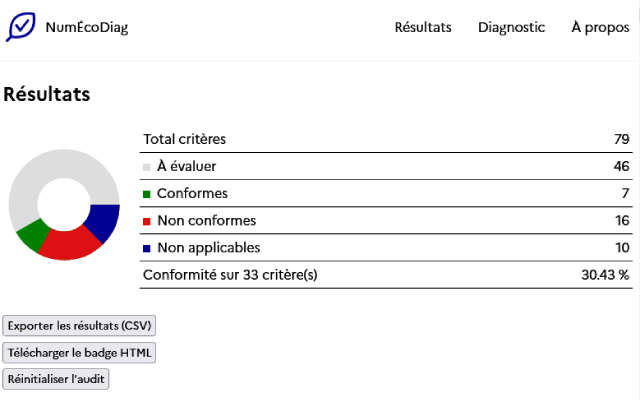
Task: Click the NumÉcoDiag brand name
Action: [87, 27]
